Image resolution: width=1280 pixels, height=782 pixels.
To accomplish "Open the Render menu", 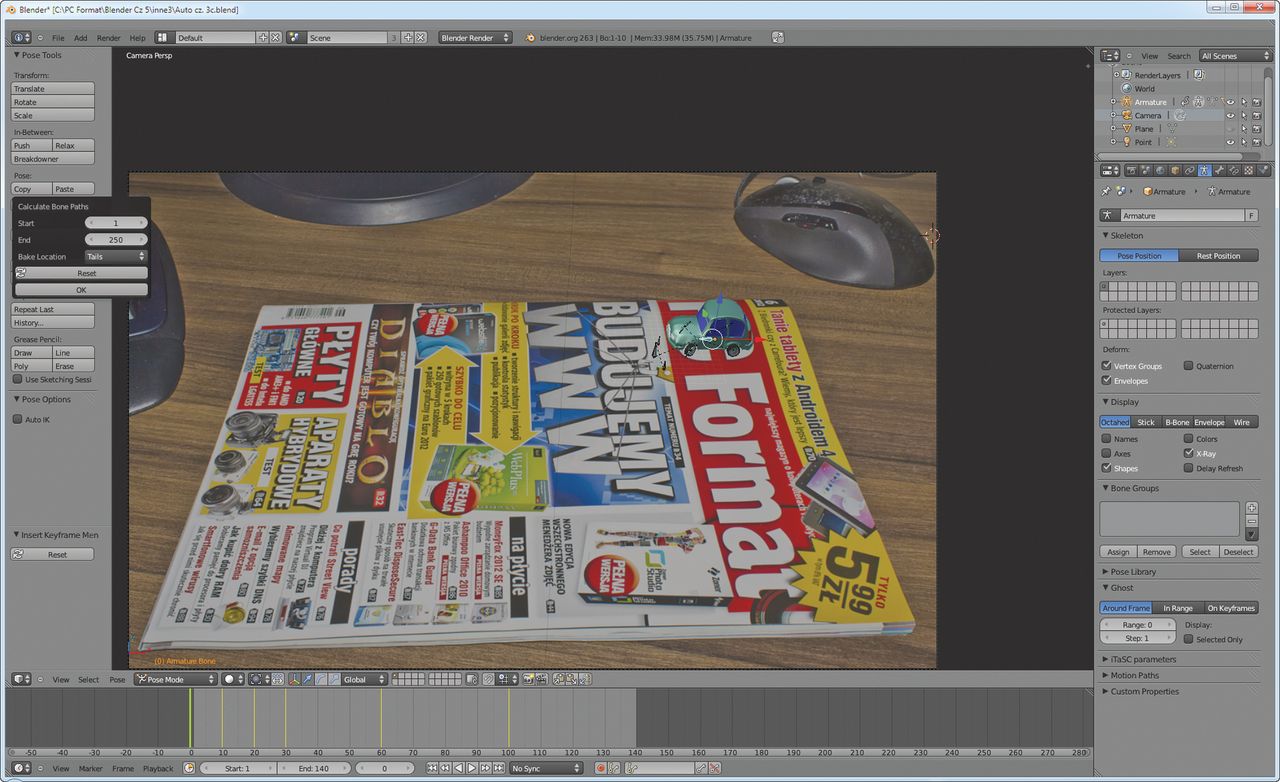I will [108, 37].
